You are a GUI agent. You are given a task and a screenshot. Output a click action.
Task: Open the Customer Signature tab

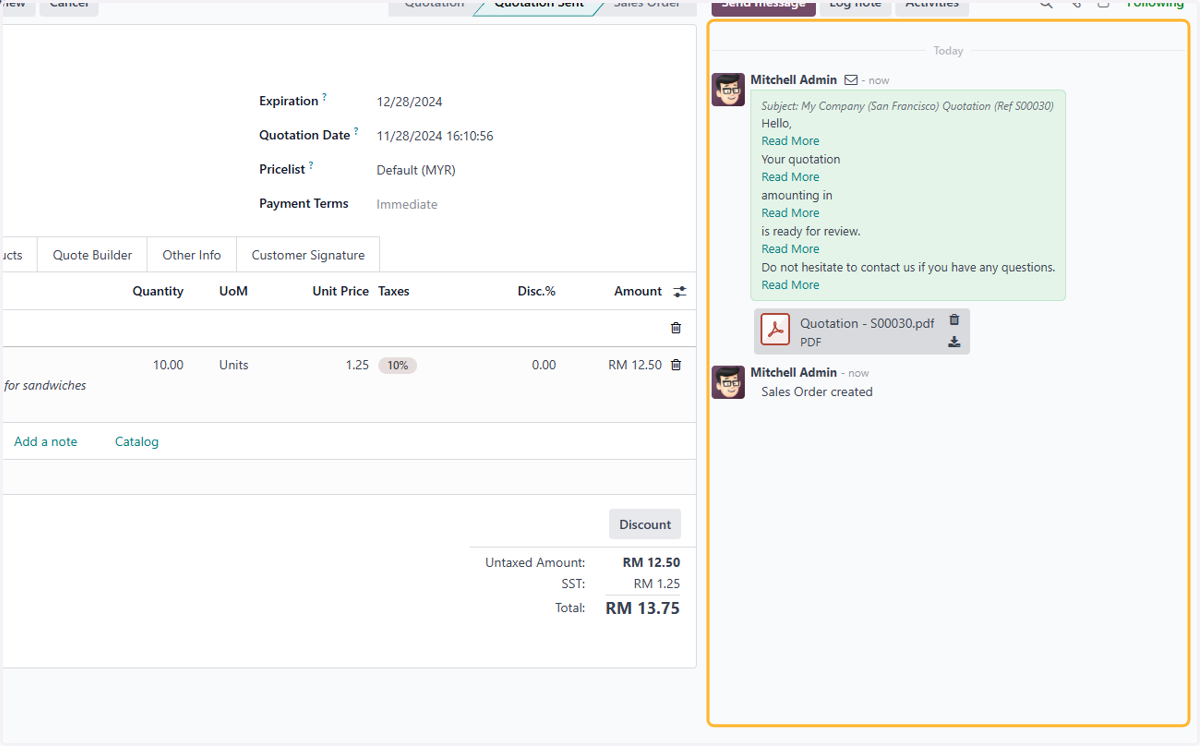[308, 255]
